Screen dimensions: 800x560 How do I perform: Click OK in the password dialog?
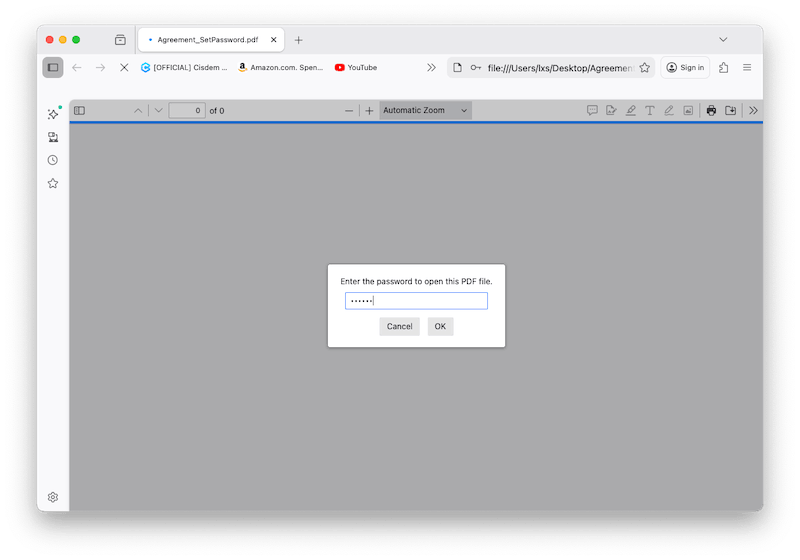pos(440,326)
